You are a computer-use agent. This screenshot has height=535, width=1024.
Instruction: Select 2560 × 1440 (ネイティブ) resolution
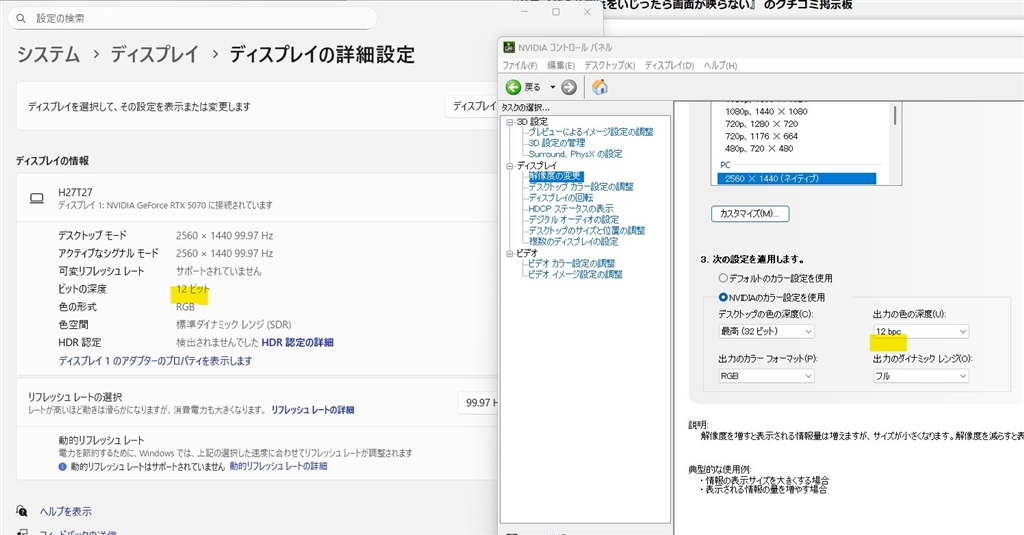click(796, 178)
